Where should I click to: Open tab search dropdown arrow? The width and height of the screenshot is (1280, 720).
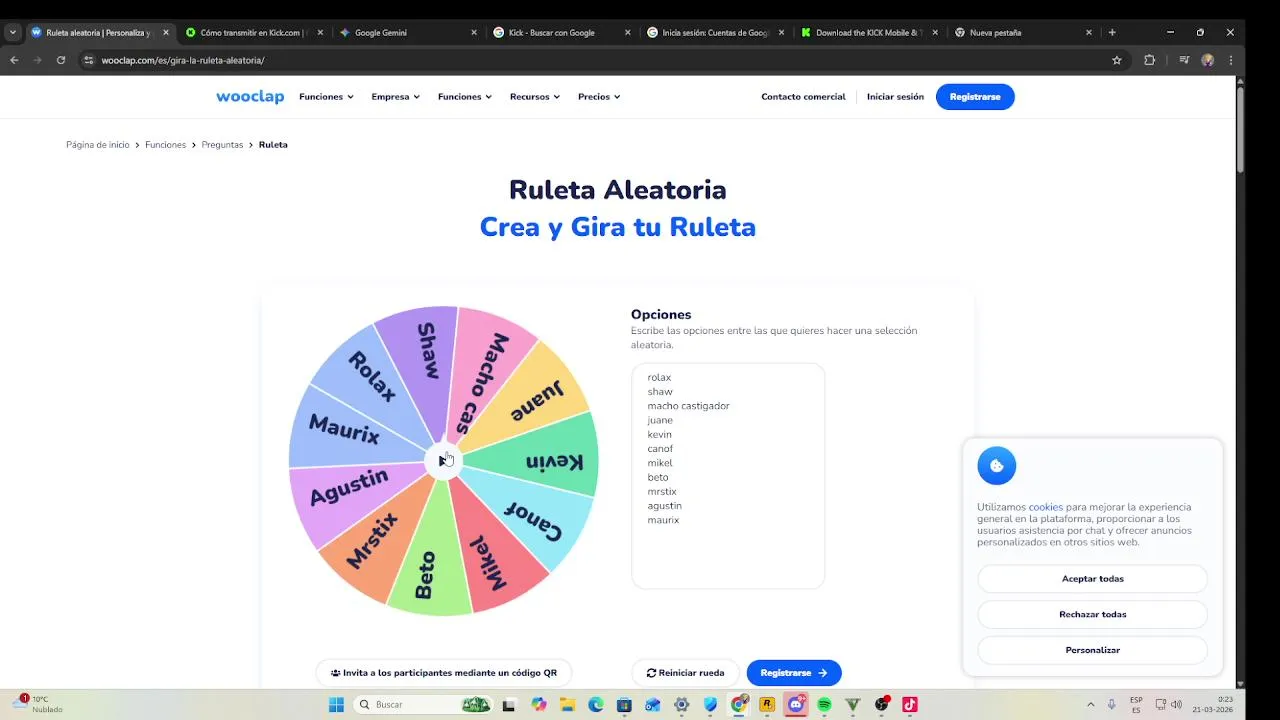12,32
